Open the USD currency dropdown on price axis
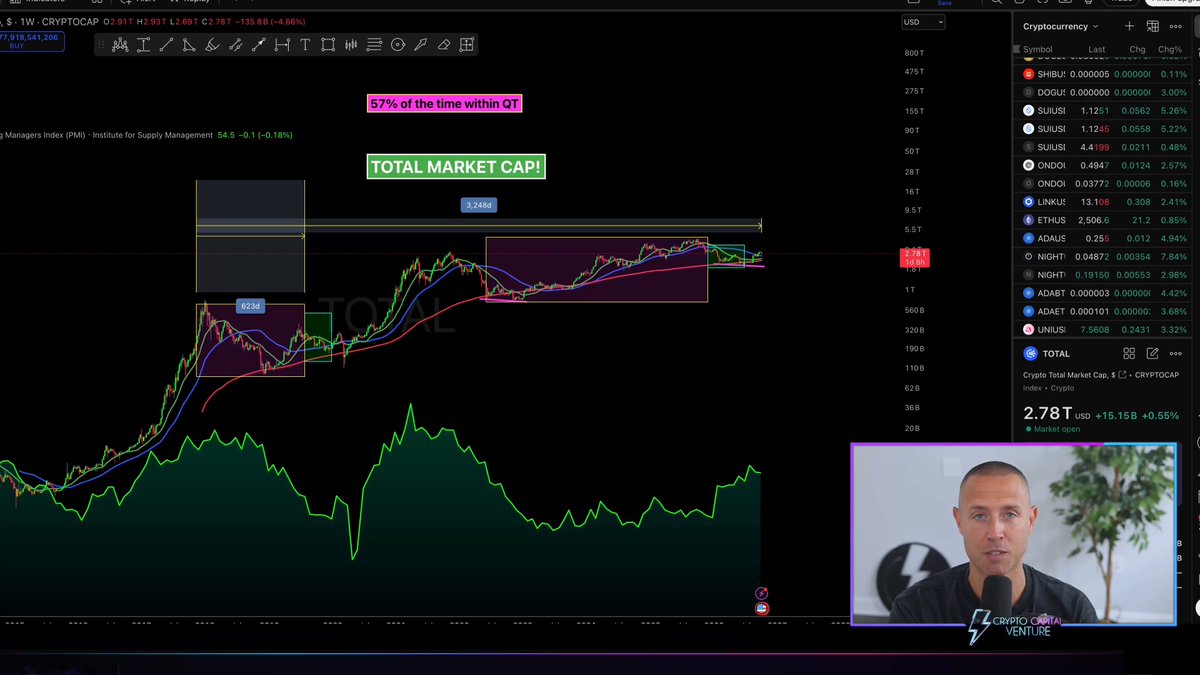1200x675 pixels. coord(923,22)
